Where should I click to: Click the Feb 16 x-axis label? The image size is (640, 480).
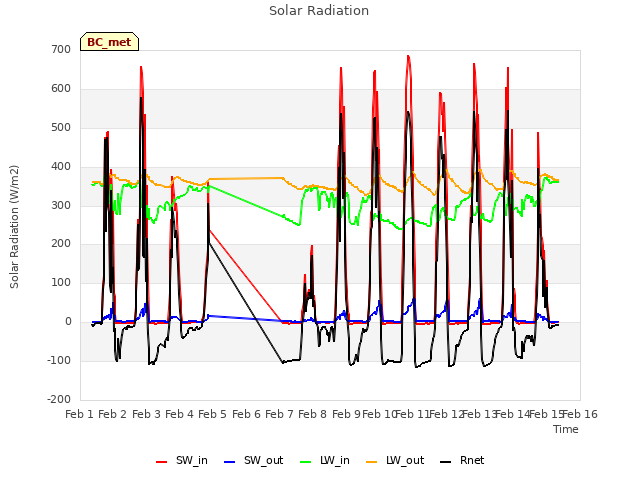[580, 414]
